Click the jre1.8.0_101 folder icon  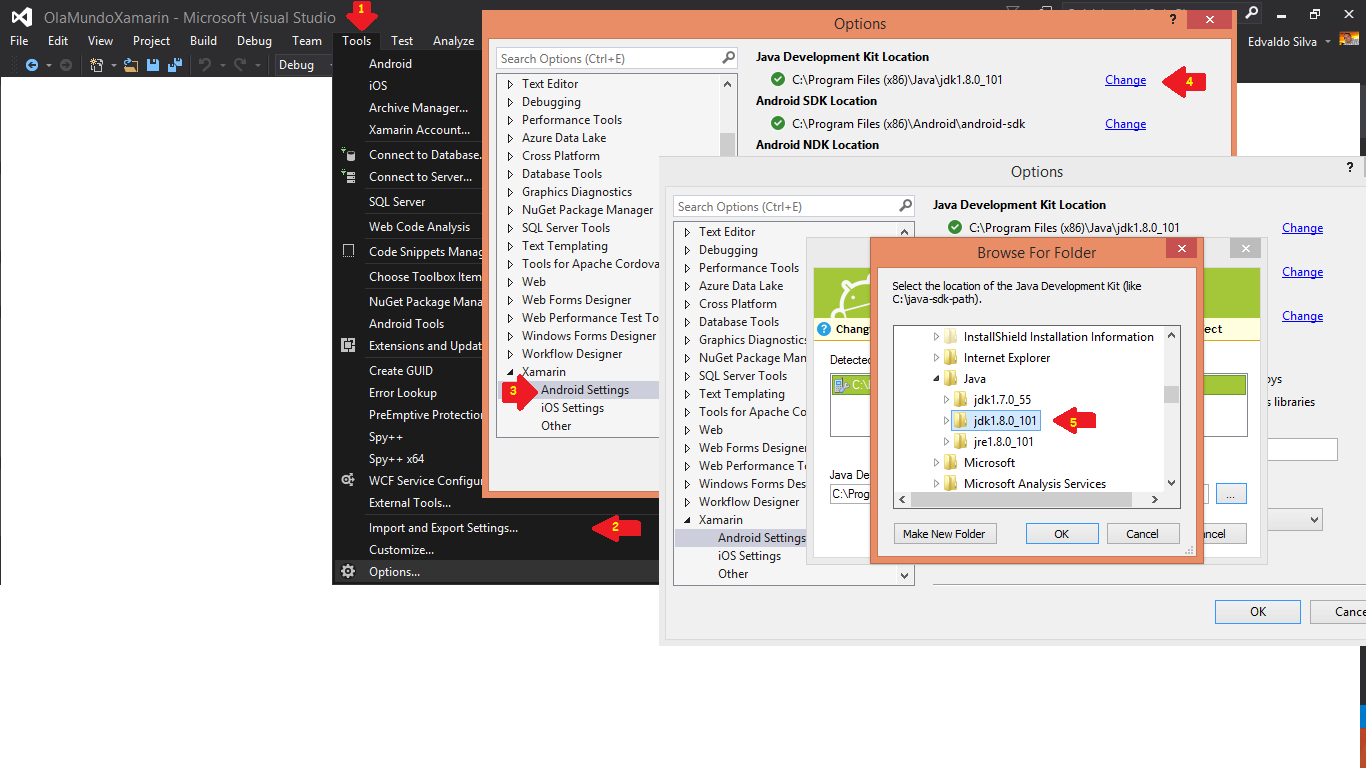point(960,441)
